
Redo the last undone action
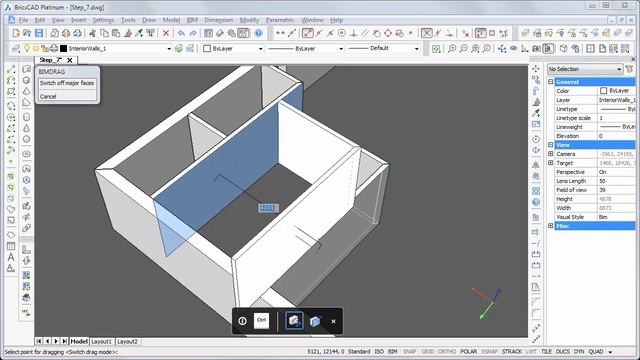[193, 33]
